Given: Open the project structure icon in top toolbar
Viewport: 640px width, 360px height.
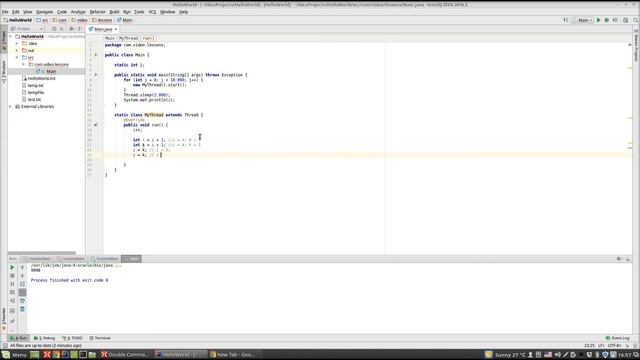Looking at the screenshot, I should click(625, 20).
